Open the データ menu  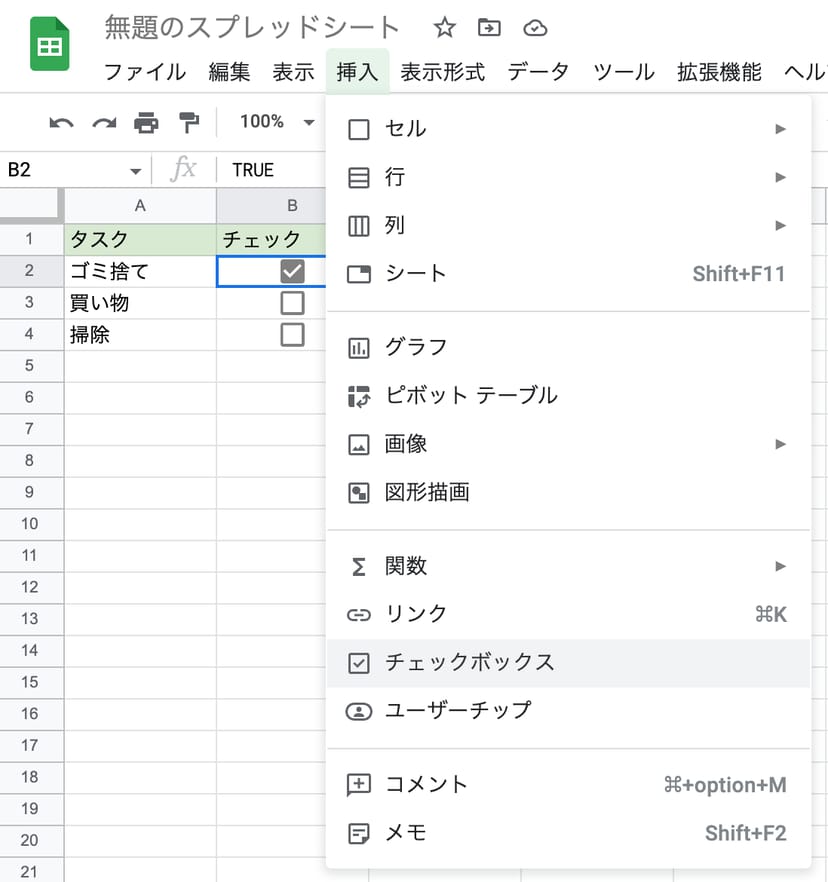[x=538, y=72]
